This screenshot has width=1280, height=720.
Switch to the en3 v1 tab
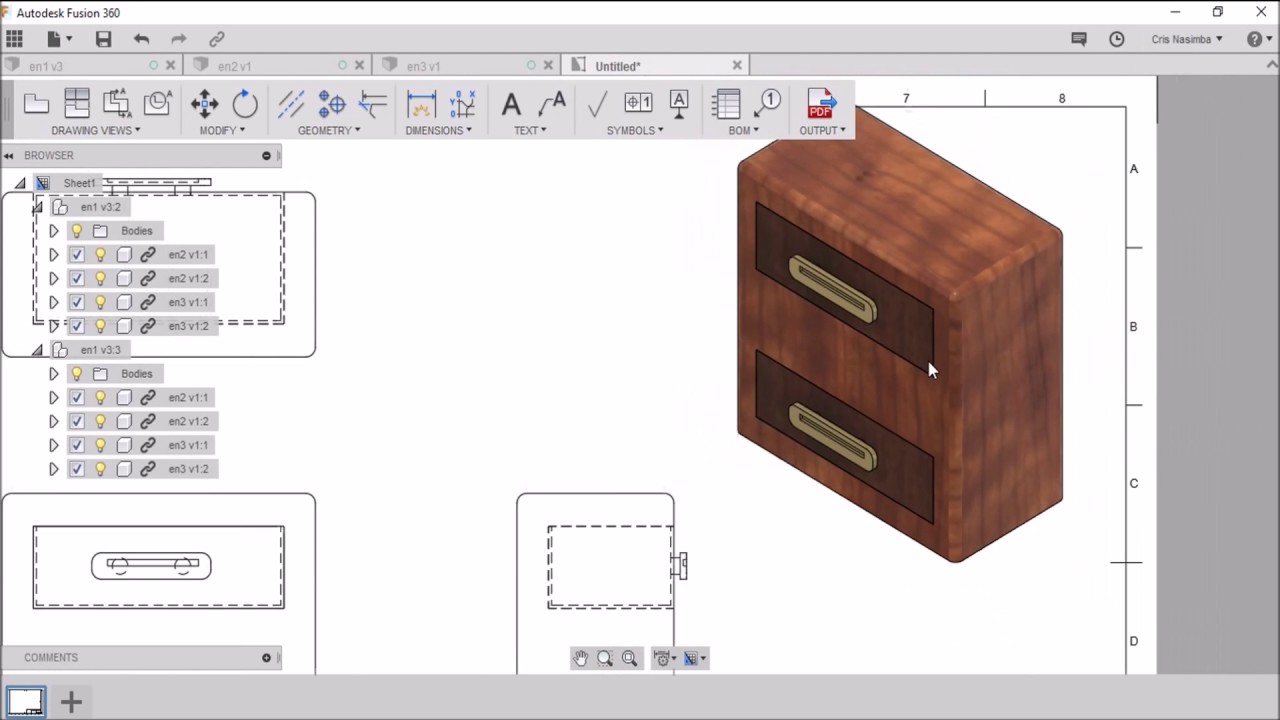[x=423, y=66]
